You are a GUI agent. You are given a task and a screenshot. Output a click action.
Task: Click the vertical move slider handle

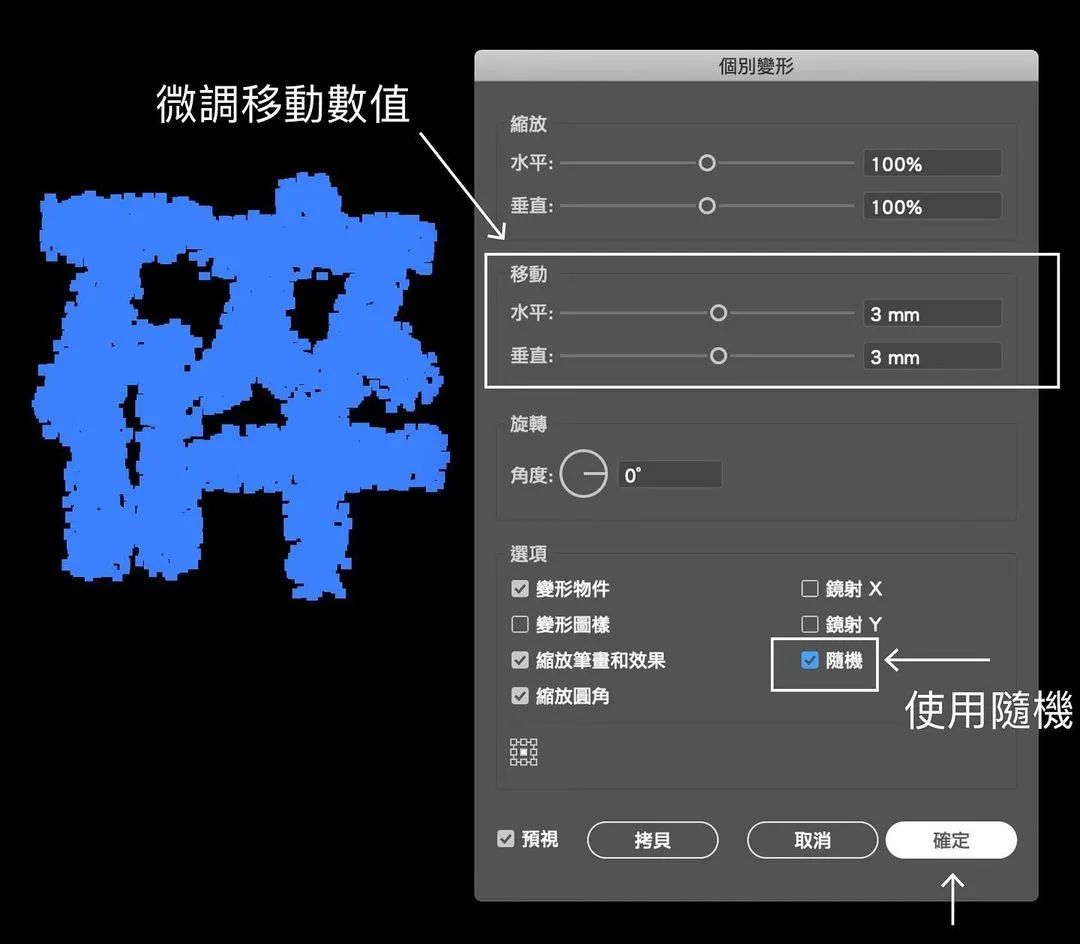tap(718, 357)
